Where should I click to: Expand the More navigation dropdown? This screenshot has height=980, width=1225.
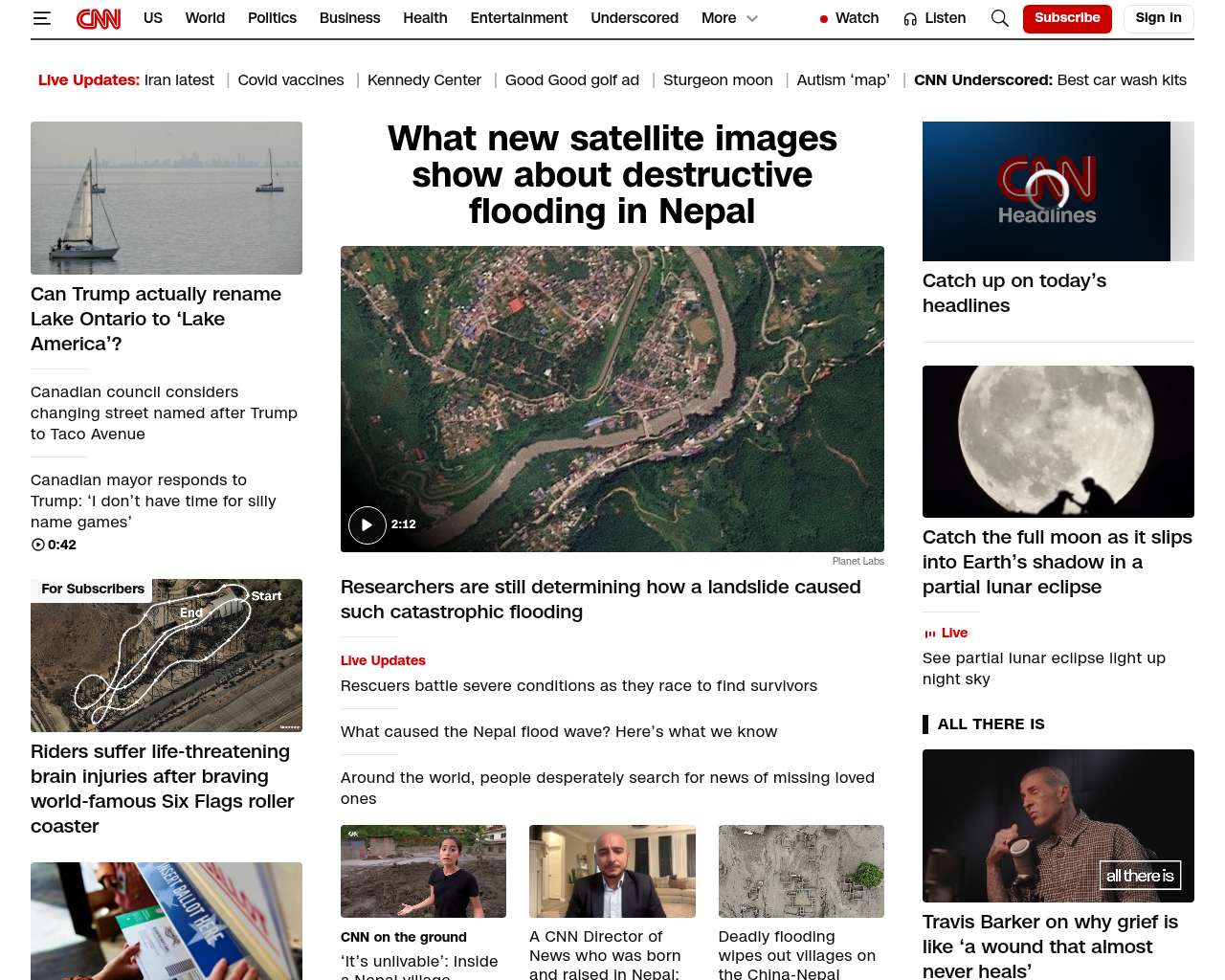pos(729,18)
